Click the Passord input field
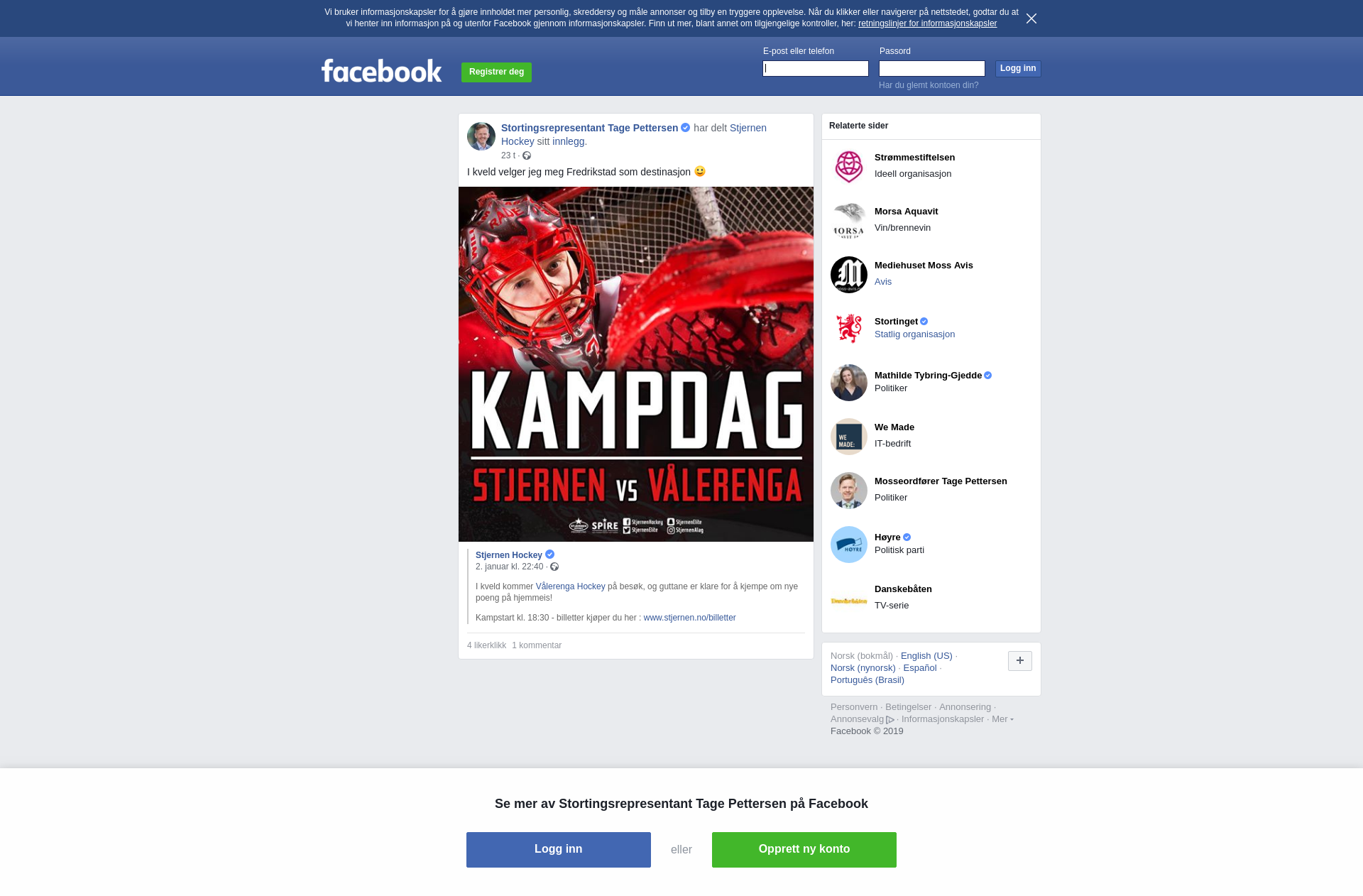 click(932, 68)
